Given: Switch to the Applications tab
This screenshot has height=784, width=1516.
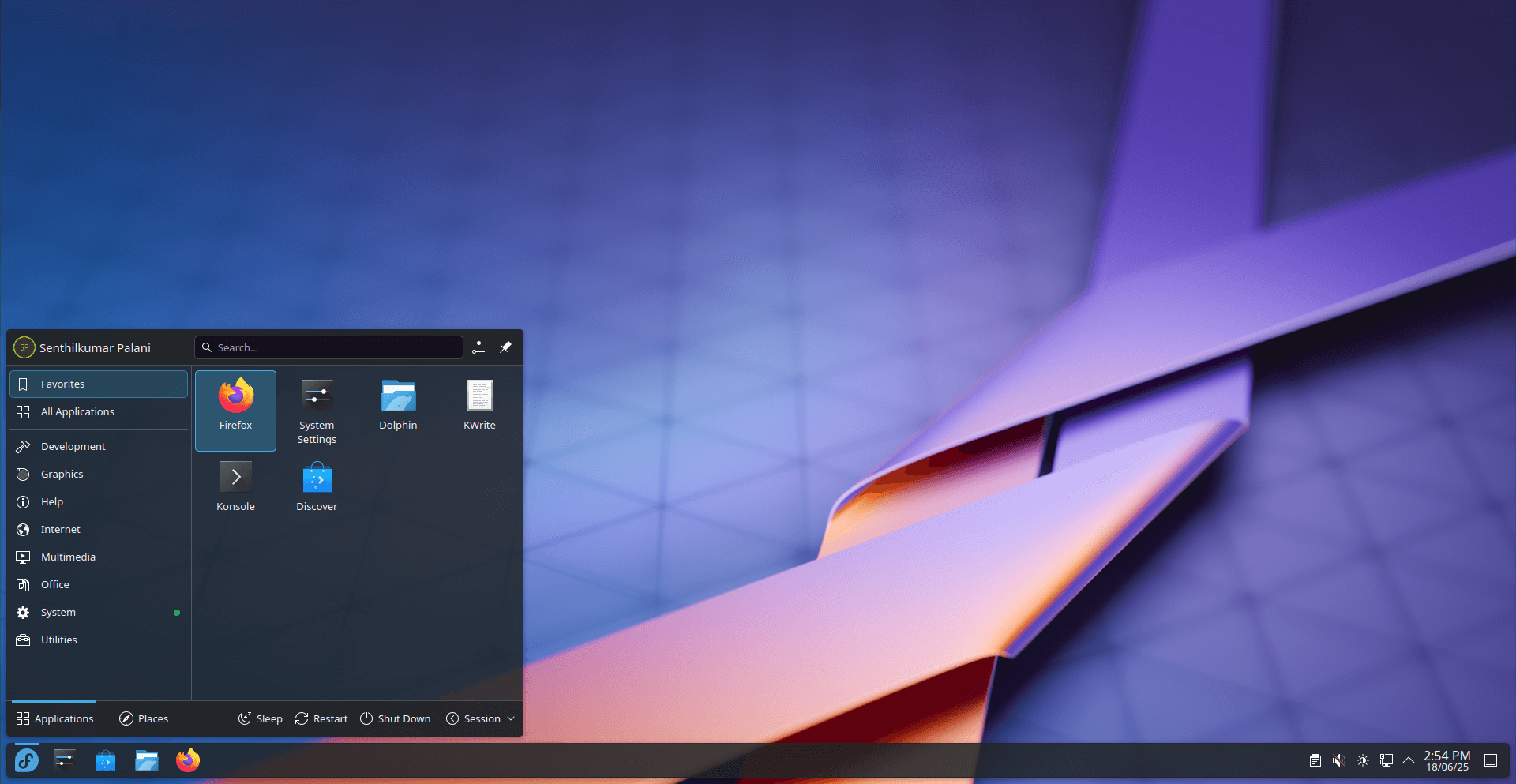Looking at the screenshot, I should pos(54,718).
